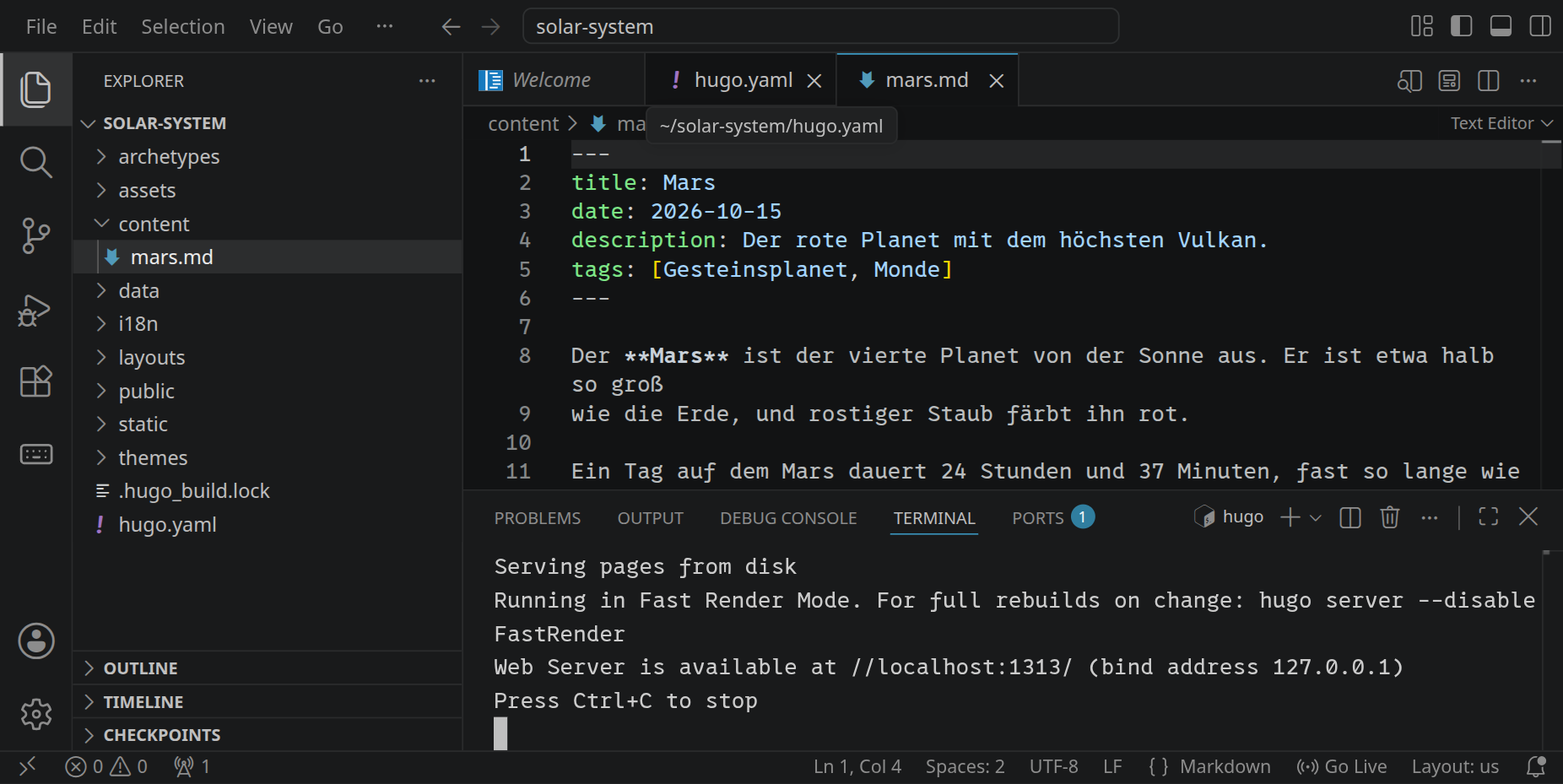
Task: Click the Customize Layout icon
Action: [1422, 26]
